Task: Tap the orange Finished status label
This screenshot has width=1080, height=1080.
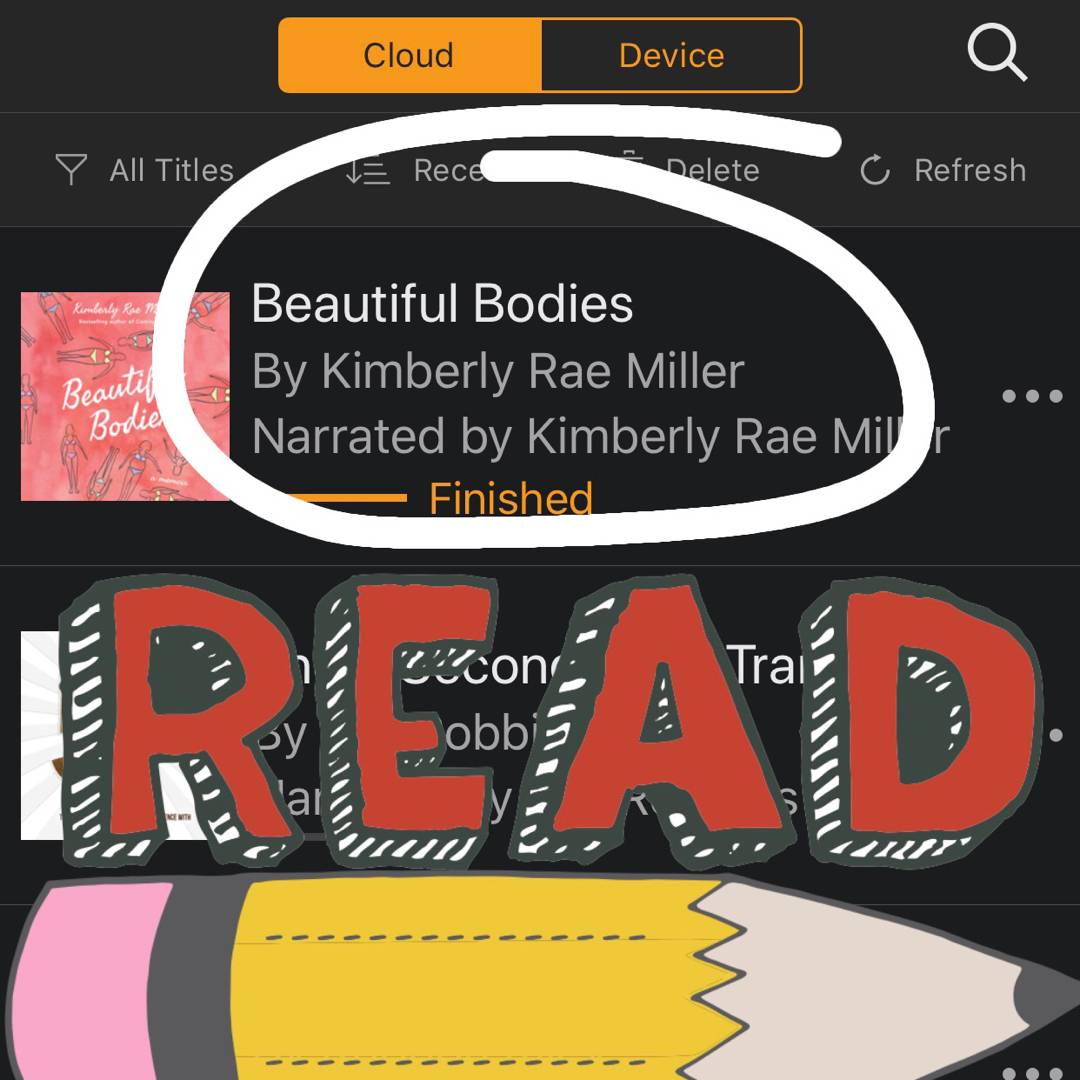Action: pos(510,497)
